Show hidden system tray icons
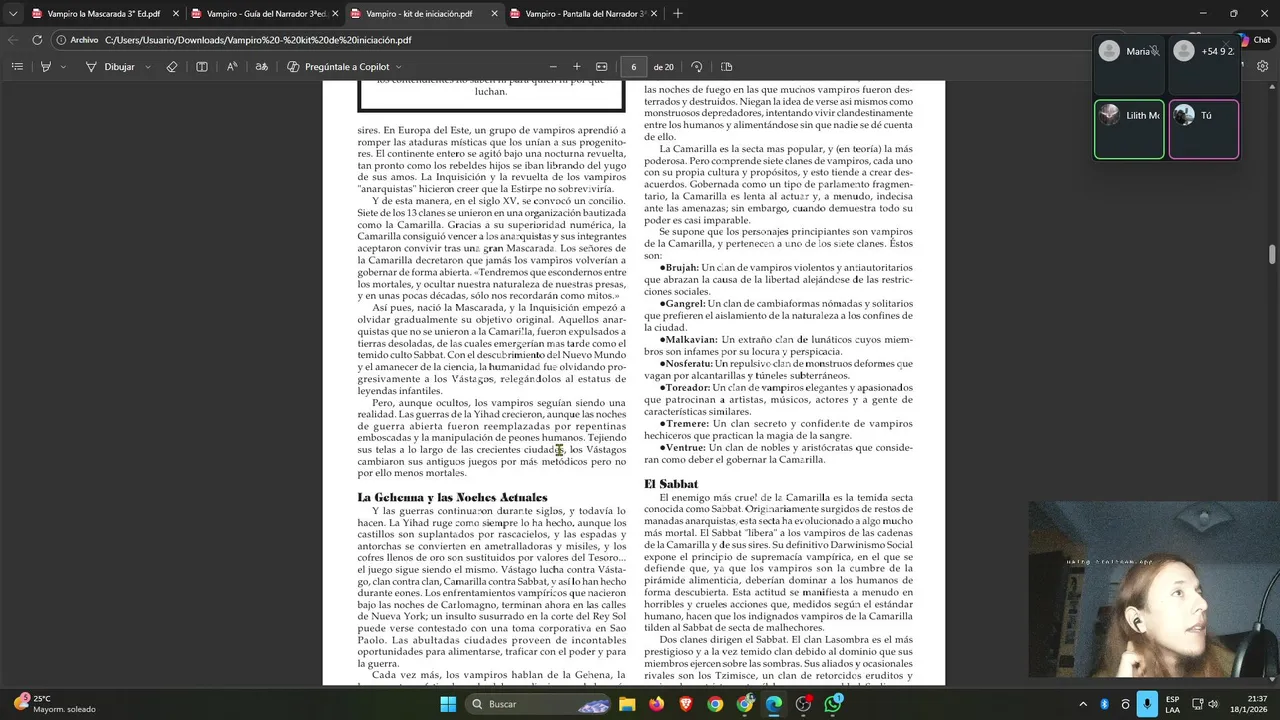This screenshot has width=1280, height=720. point(1085,704)
